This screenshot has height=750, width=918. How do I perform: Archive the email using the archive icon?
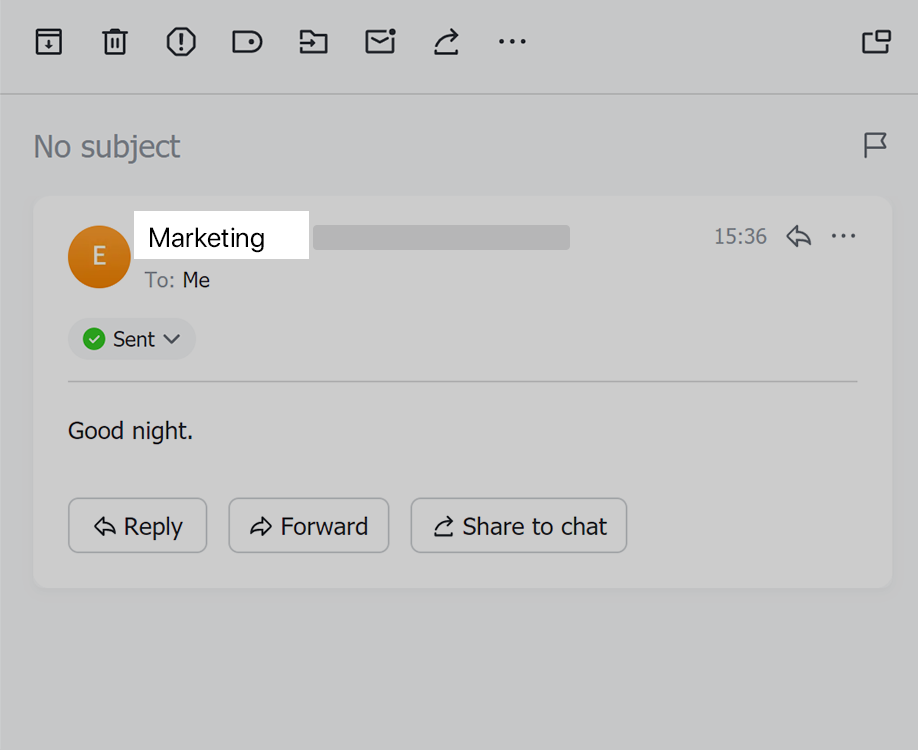coord(48,42)
